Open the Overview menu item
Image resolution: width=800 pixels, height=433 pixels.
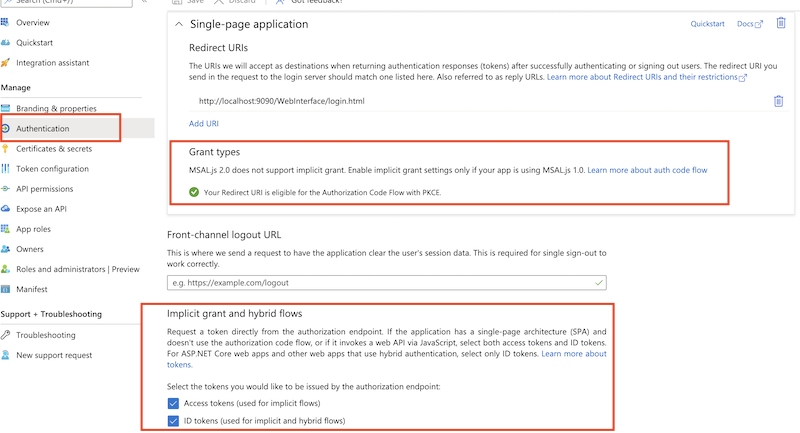coord(33,22)
